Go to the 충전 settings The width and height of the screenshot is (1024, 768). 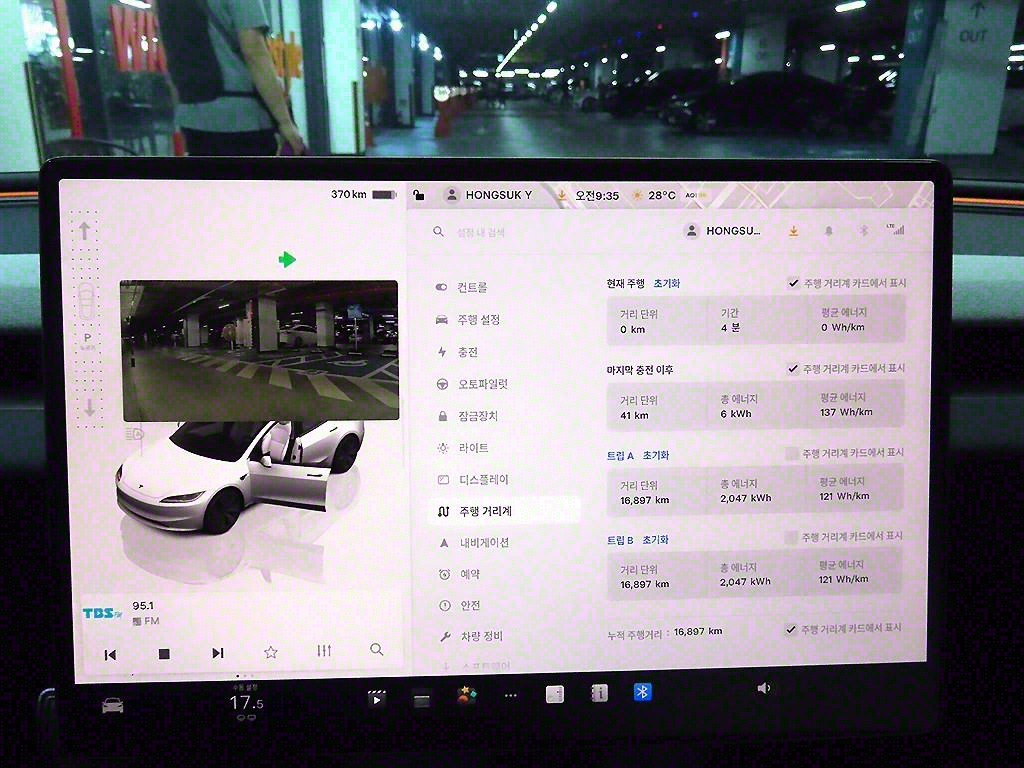pyautogui.click(x=457, y=352)
